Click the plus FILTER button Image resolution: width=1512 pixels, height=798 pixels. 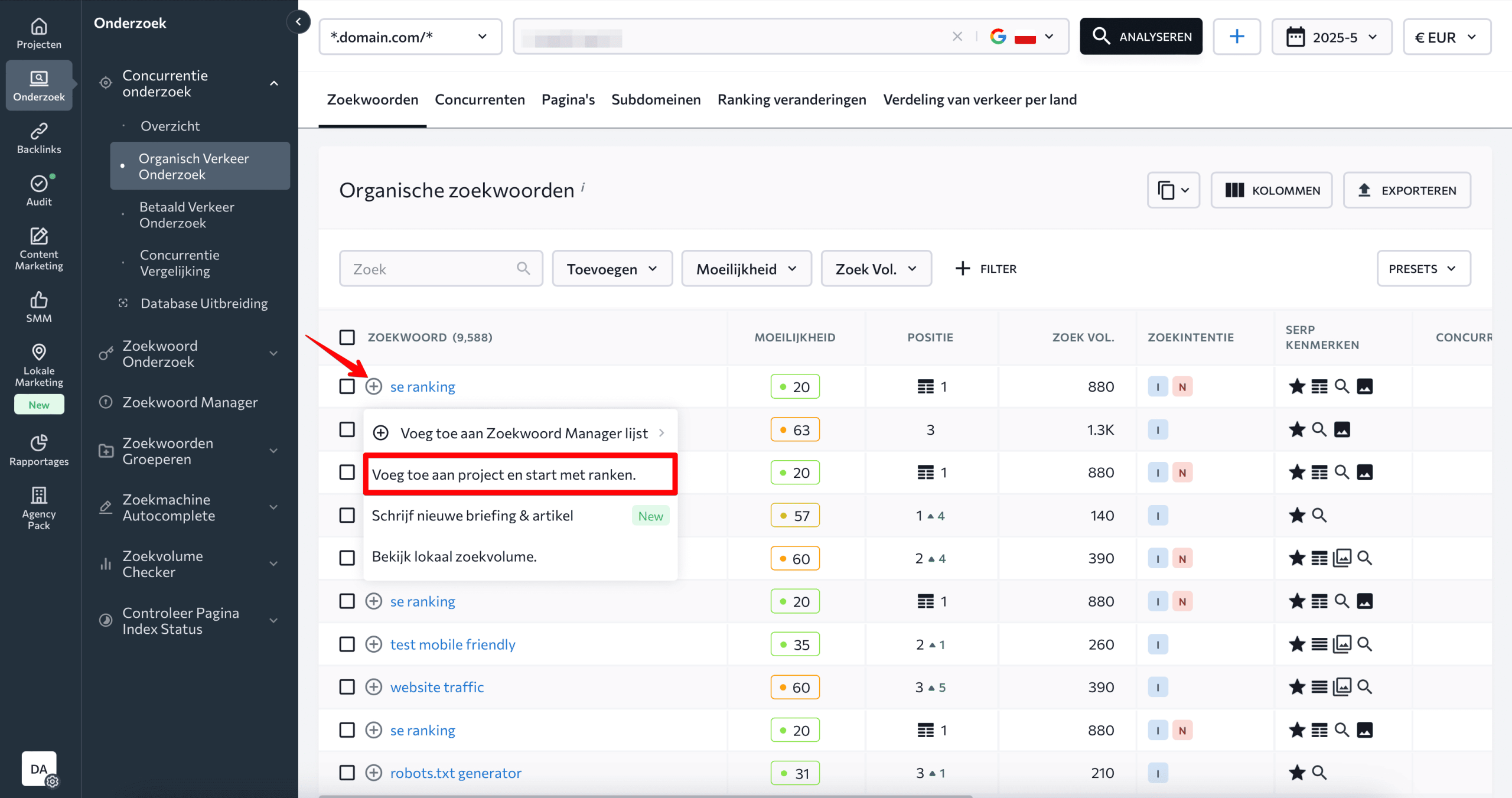coord(985,269)
